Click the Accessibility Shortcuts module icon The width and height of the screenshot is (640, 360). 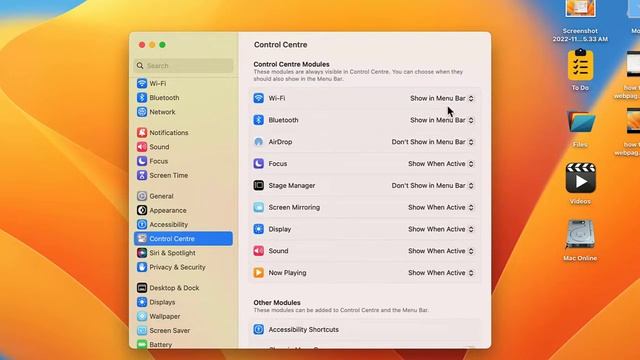[x=258, y=329]
